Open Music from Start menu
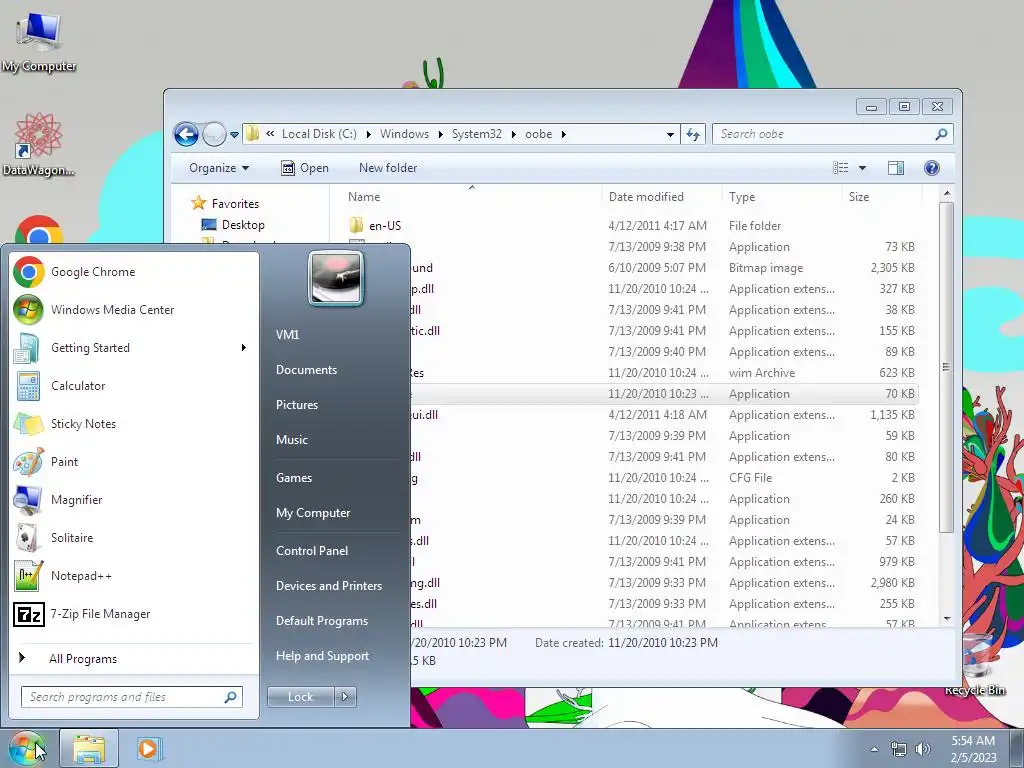This screenshot has height=768, width=1024. click(292, 440)
